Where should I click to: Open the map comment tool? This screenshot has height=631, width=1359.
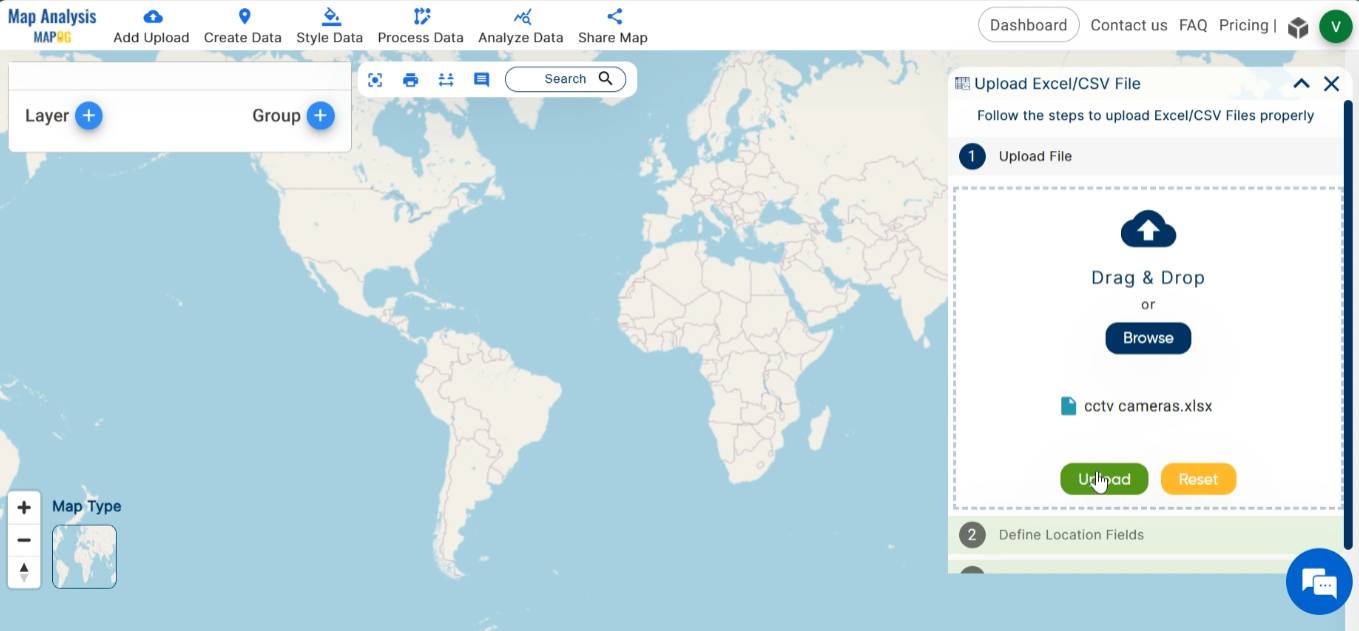[x=480, y=79]
